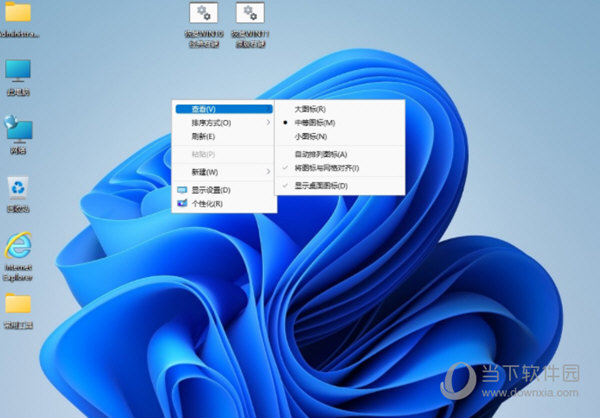
Task: Open the 此电脑 (This PC) desktop icon
Action: [18, 77]
